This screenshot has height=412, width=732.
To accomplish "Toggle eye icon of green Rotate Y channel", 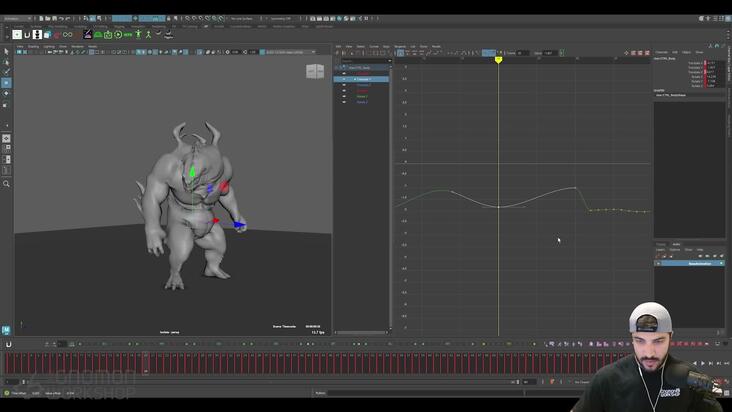I will point(344,96).
